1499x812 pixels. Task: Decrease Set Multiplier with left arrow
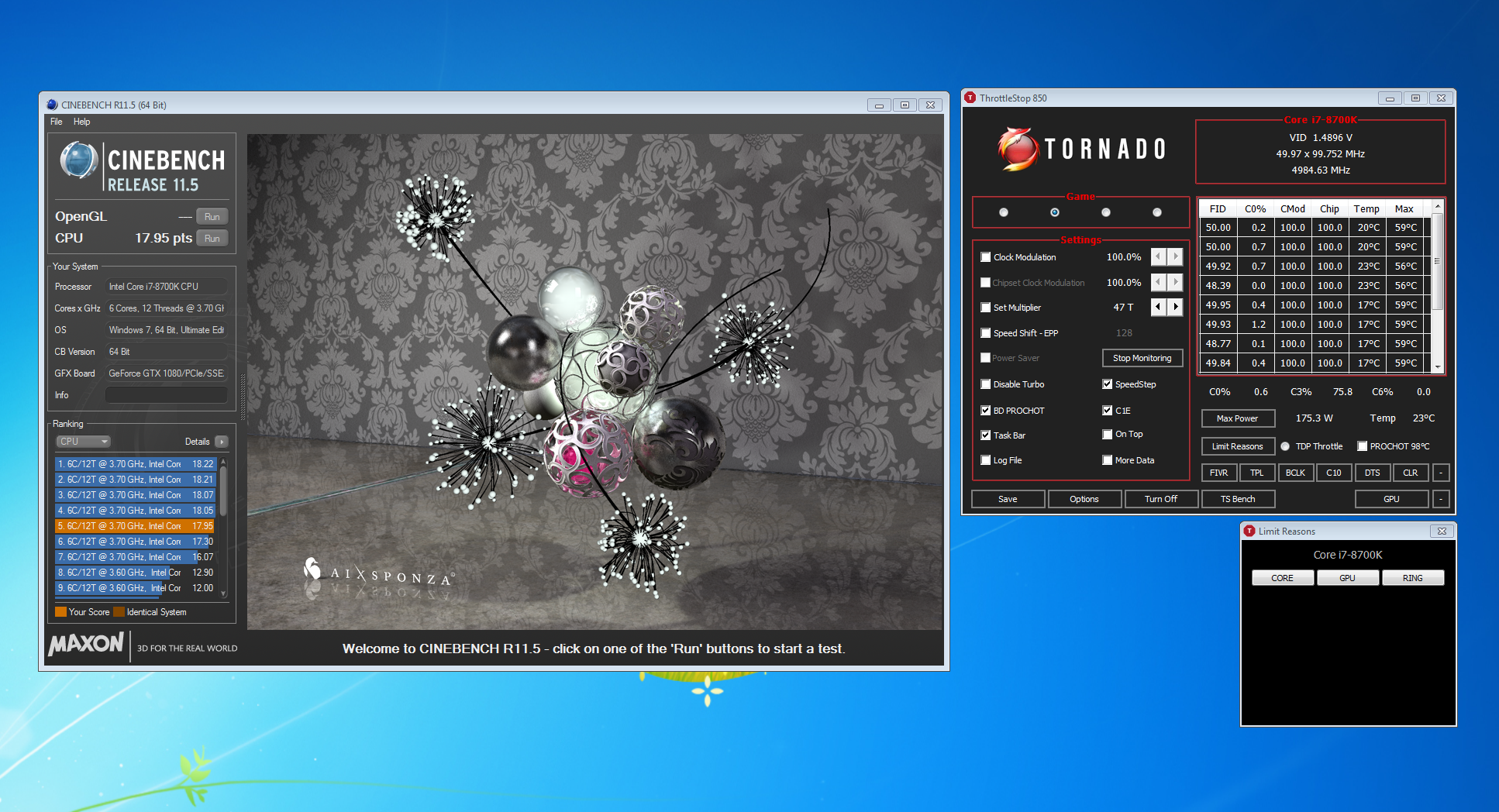pyautogui.click(x=1158, y=307)
